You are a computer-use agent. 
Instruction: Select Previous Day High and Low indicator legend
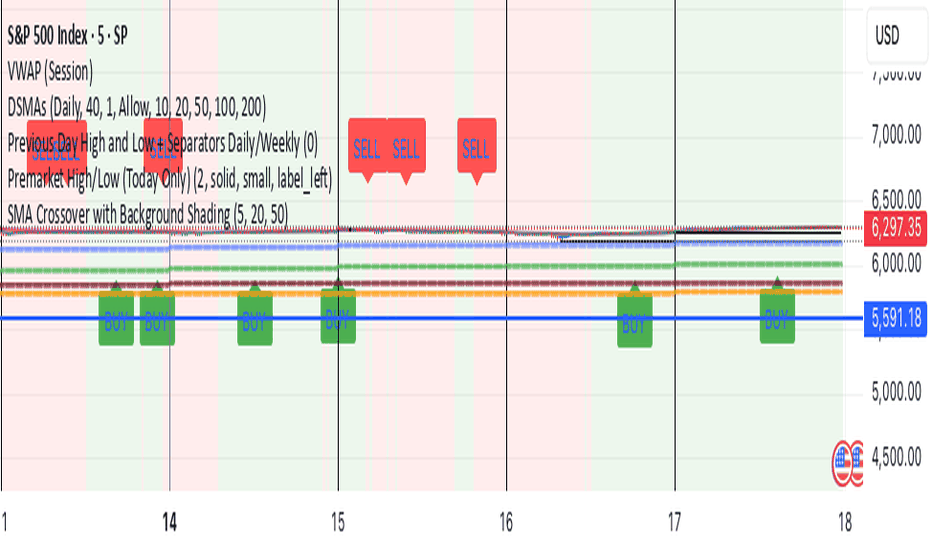click(163, 143)
